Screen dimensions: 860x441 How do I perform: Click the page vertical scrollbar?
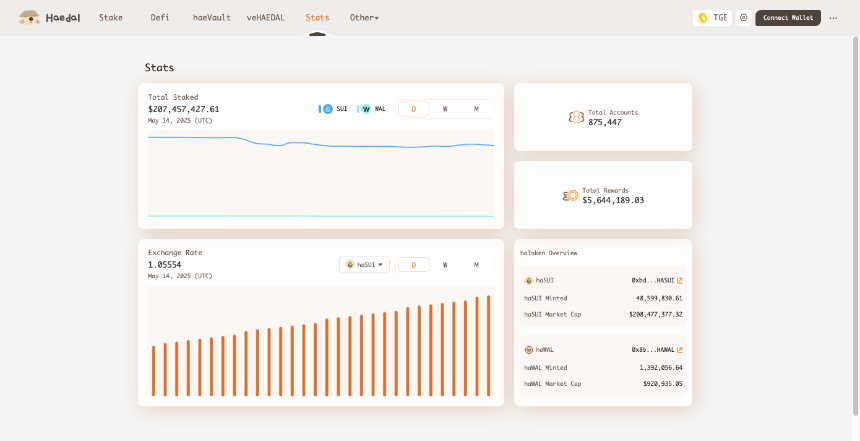click(855, 225)
